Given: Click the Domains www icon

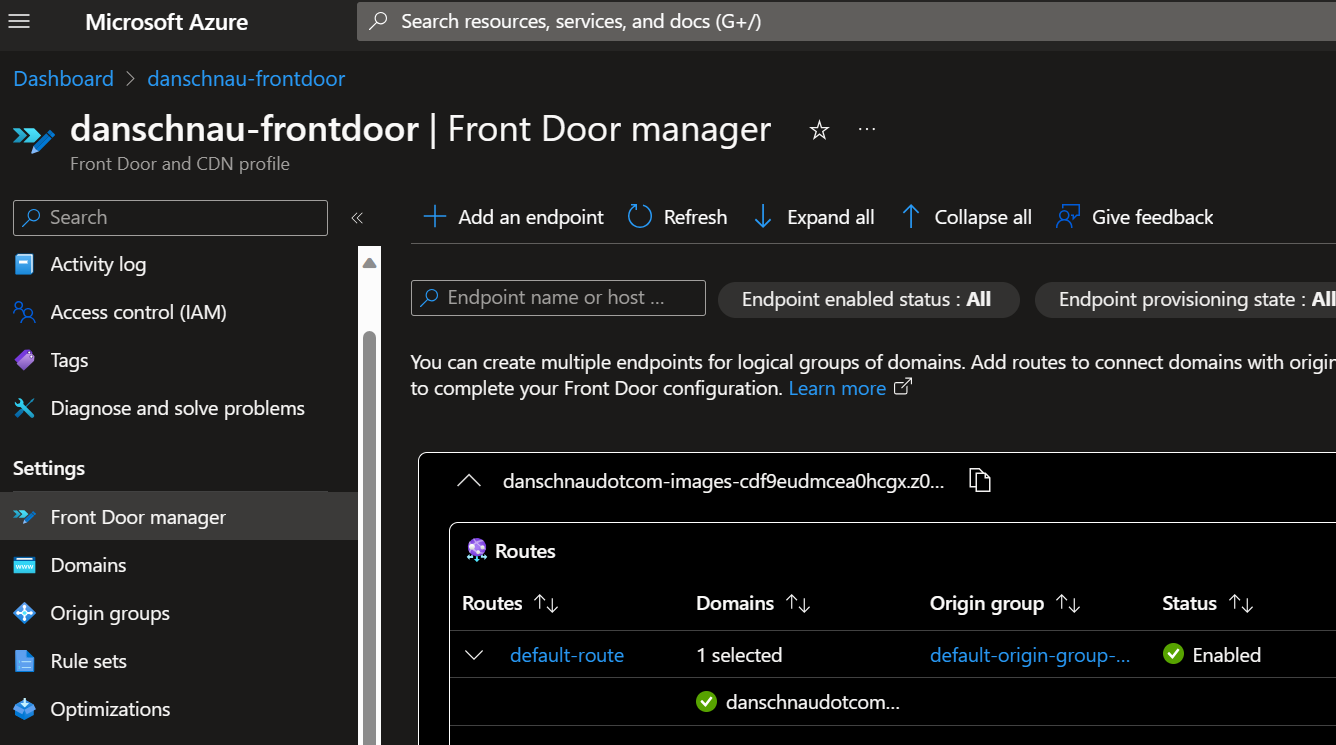Looking at the screenshot, I should [x=24, y=566].
